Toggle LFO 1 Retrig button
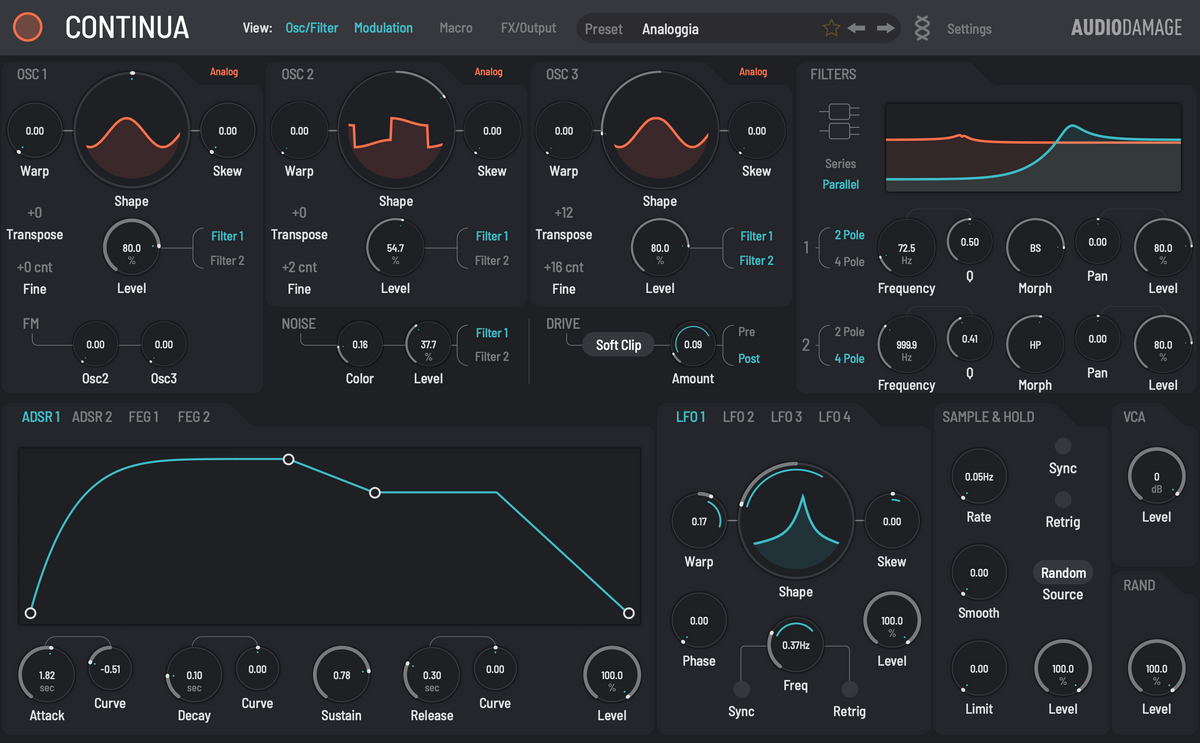The width and height of the screenshot is (1200, 743). [x=850, y=689]
